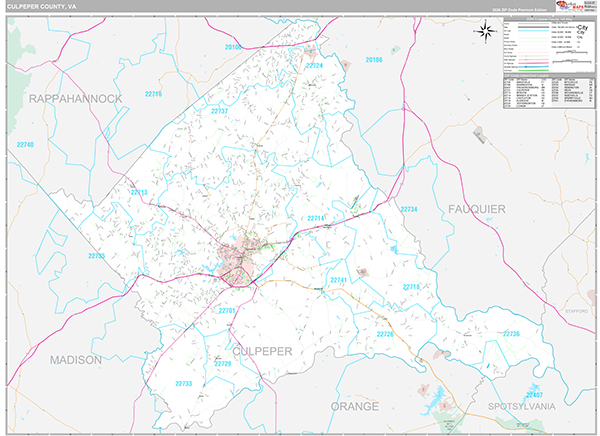Click ZIP code label 22729
The image size is (600, 436).
(x=223, y=364)
